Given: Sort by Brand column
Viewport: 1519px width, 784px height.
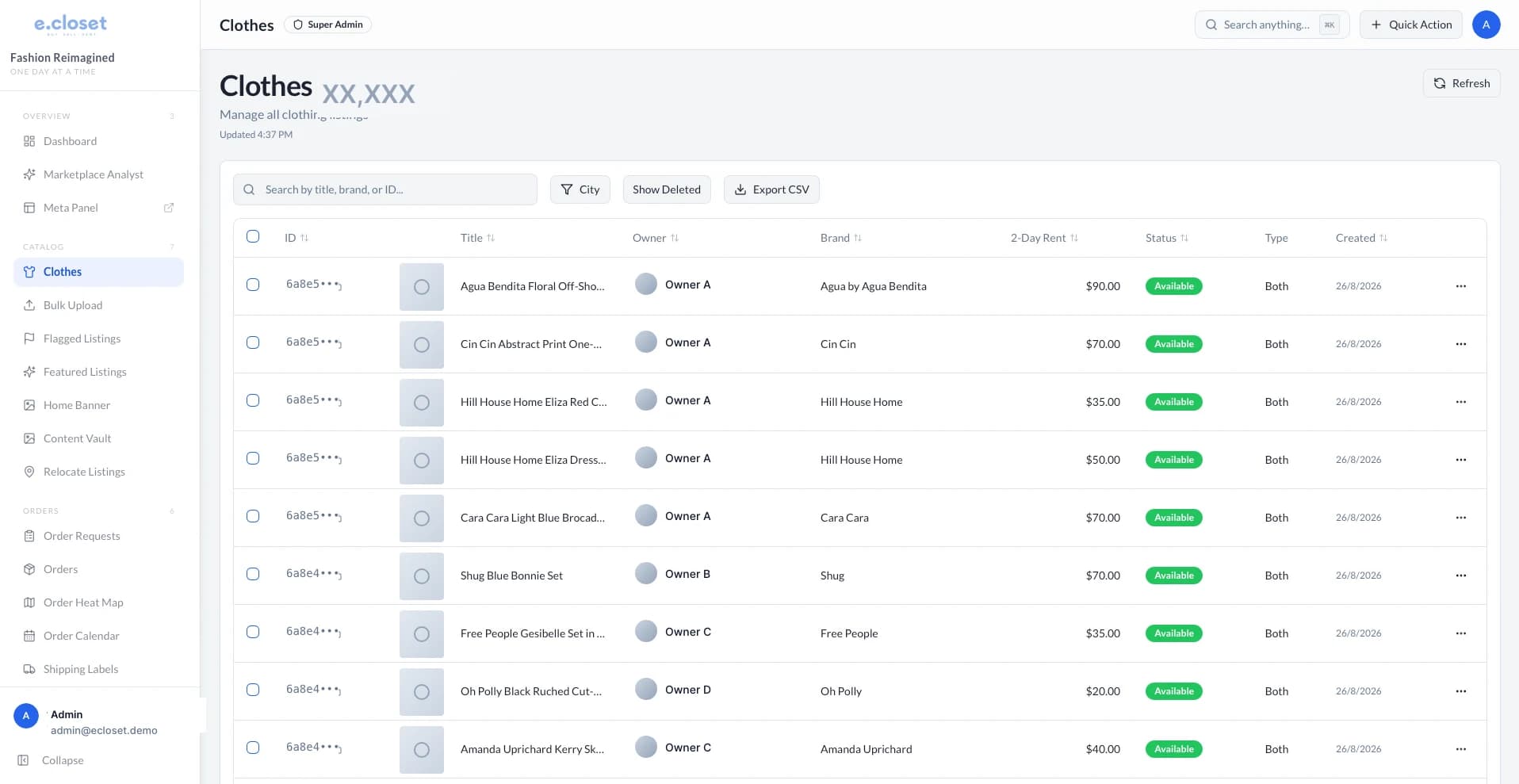Looking at the screenshot, I should tap(841, 238).
